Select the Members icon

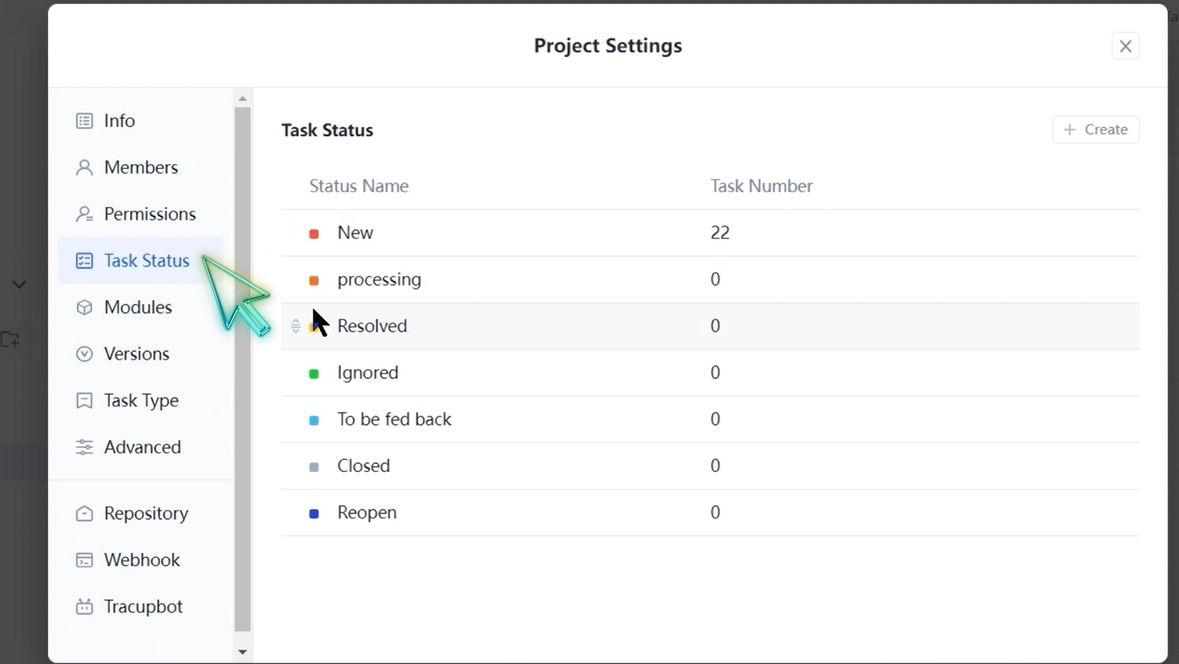[x=85, y=167]
